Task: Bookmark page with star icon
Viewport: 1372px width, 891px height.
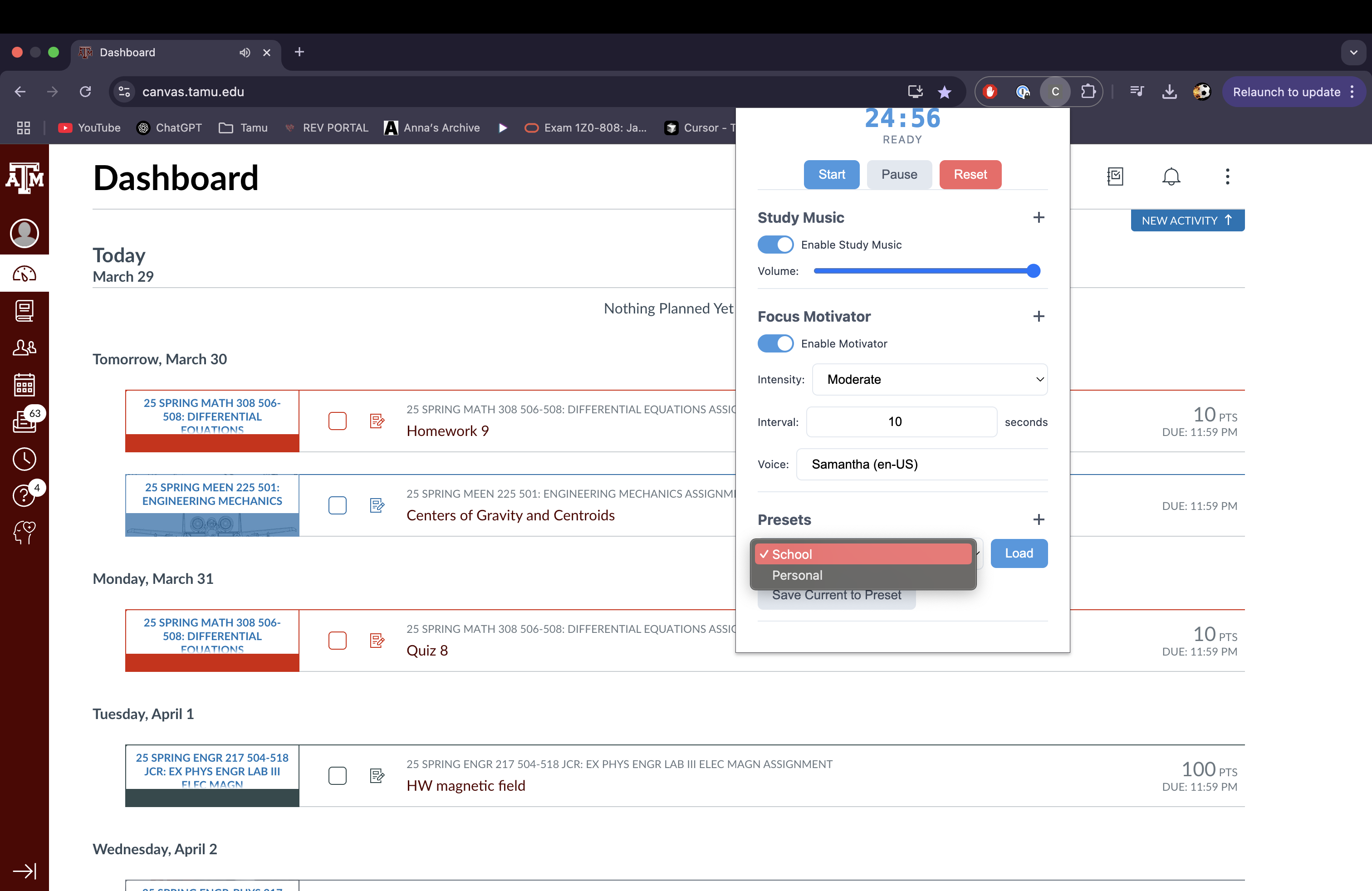Action: click(x=944, y=92)
